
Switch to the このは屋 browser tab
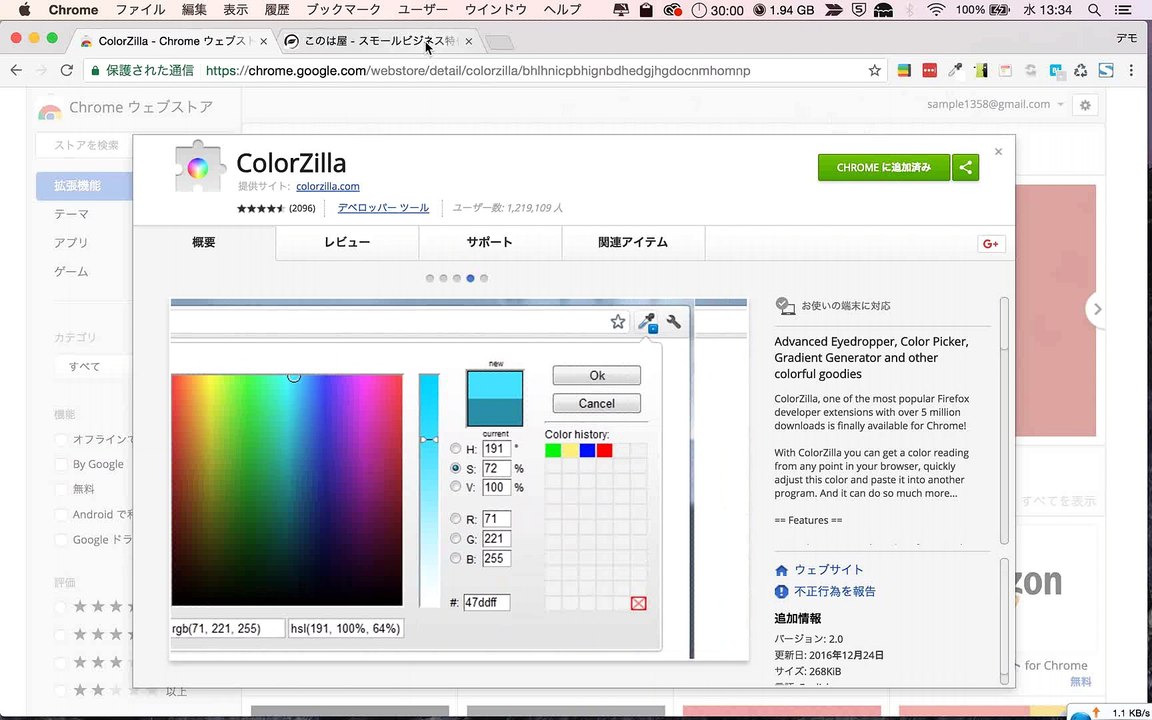pyautogui.click(x=378, y=41)
